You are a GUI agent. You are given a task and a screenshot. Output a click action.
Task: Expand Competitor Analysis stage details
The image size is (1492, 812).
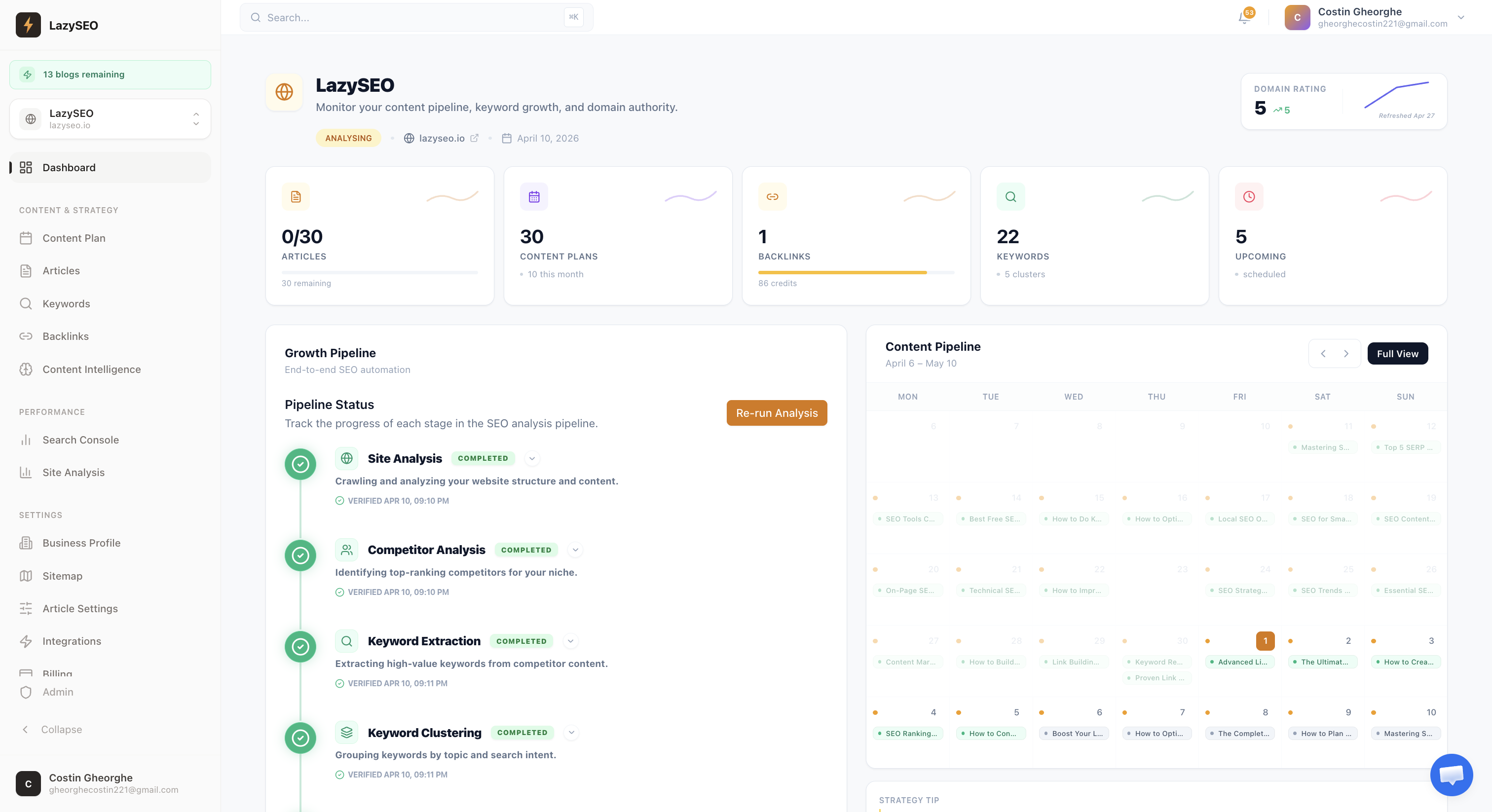click(x=575, y=550)
